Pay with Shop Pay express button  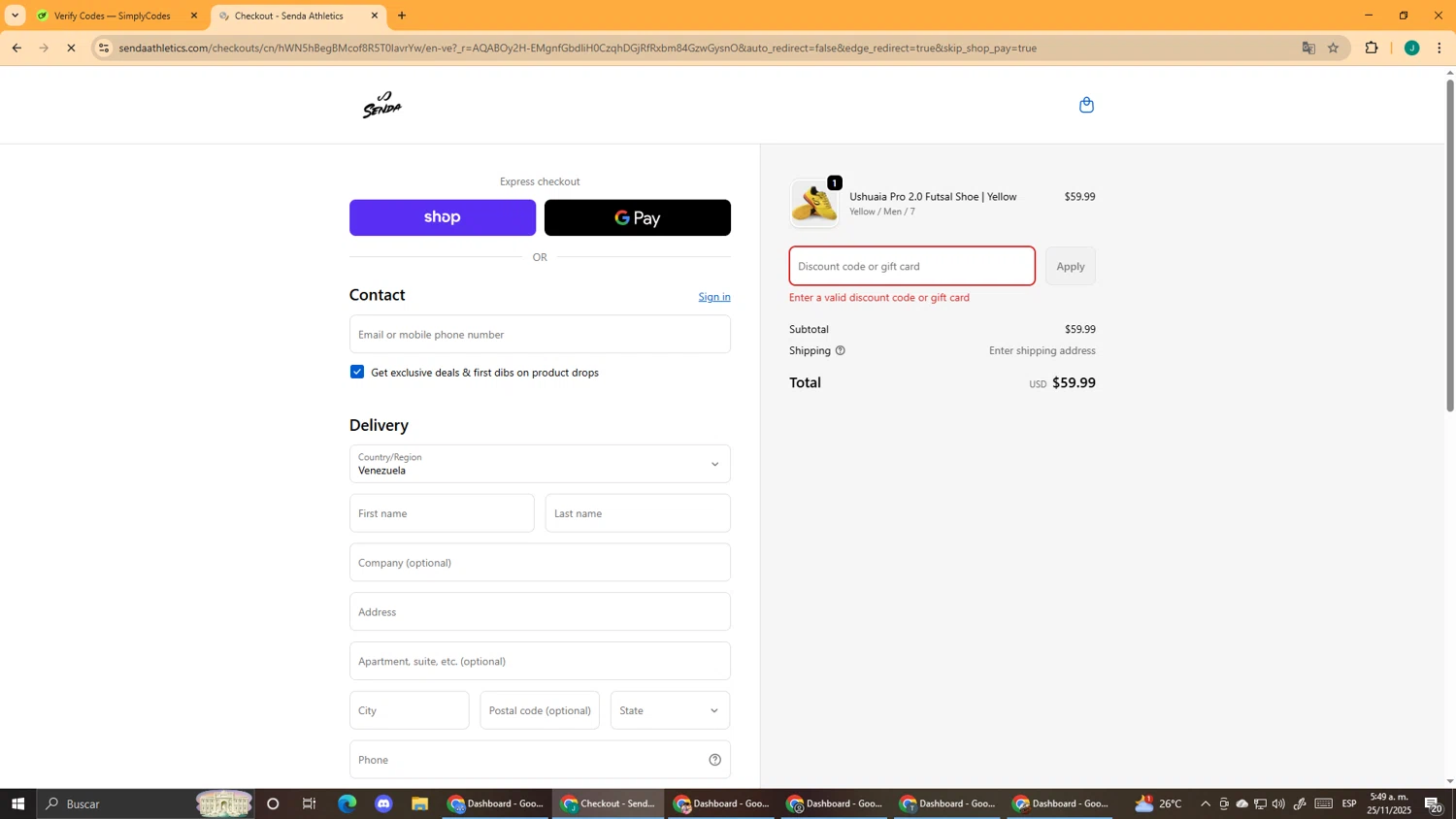click(x=443, y=217)
